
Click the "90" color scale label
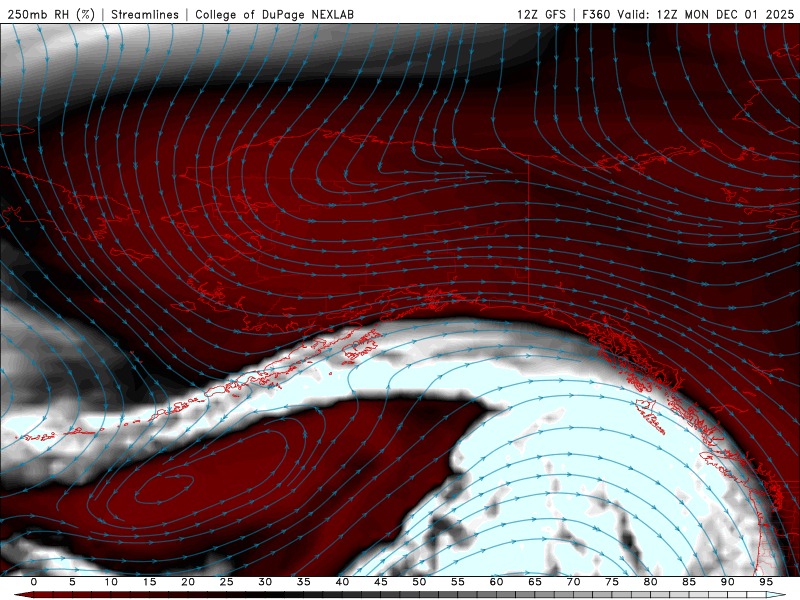pyautogui.click(x=728, y=582)
